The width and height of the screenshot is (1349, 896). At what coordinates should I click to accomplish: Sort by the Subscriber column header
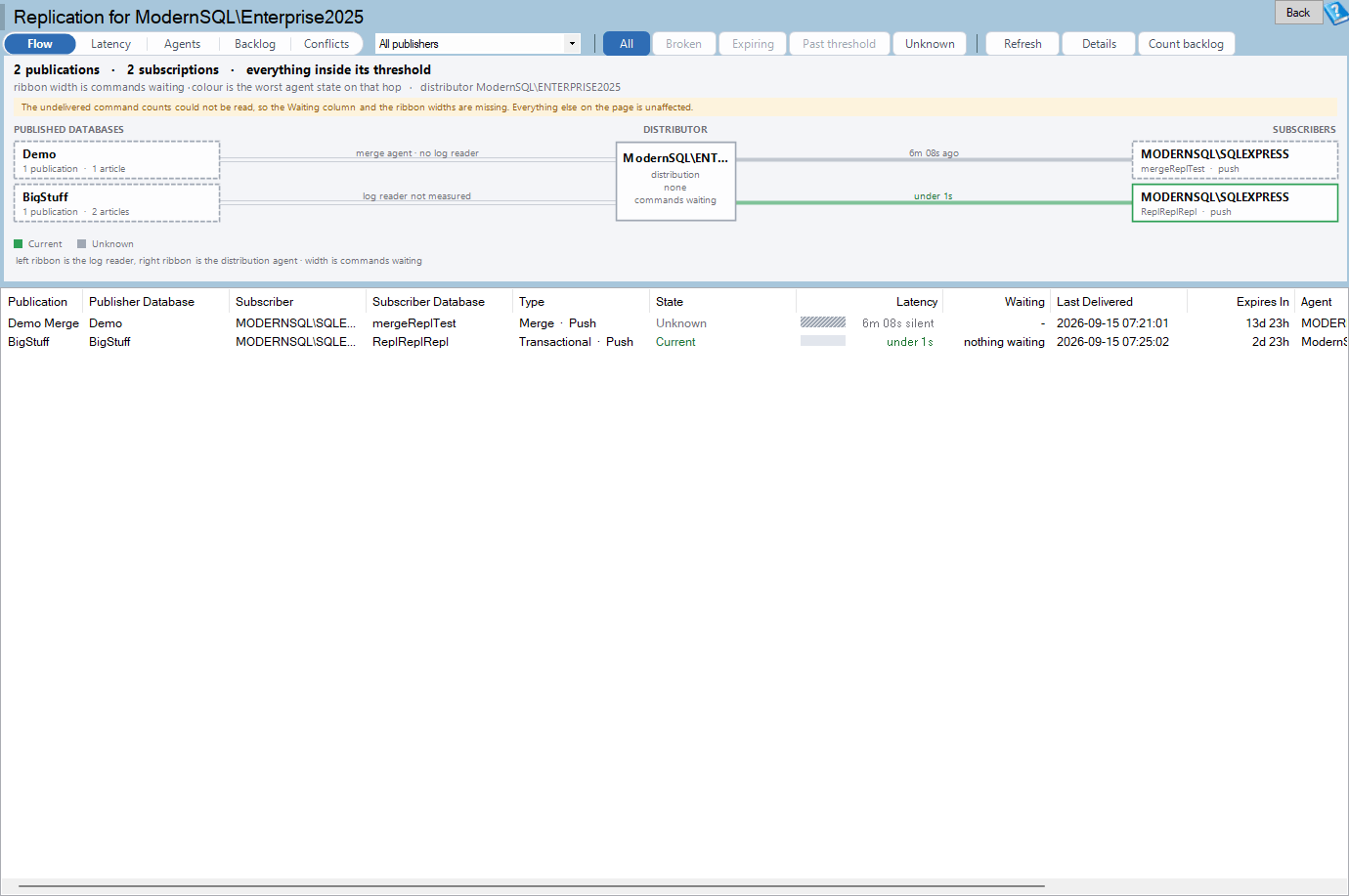297,302
